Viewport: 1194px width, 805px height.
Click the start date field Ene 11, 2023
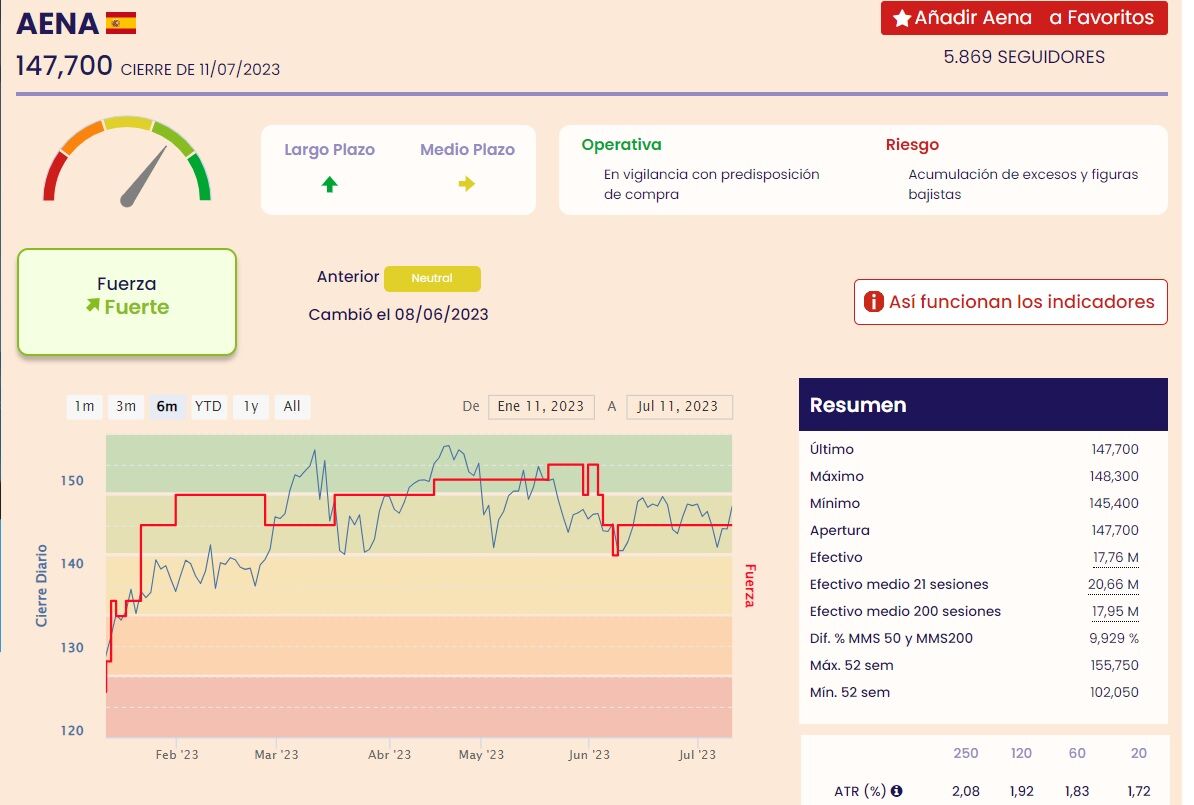[x=541, y=407]
